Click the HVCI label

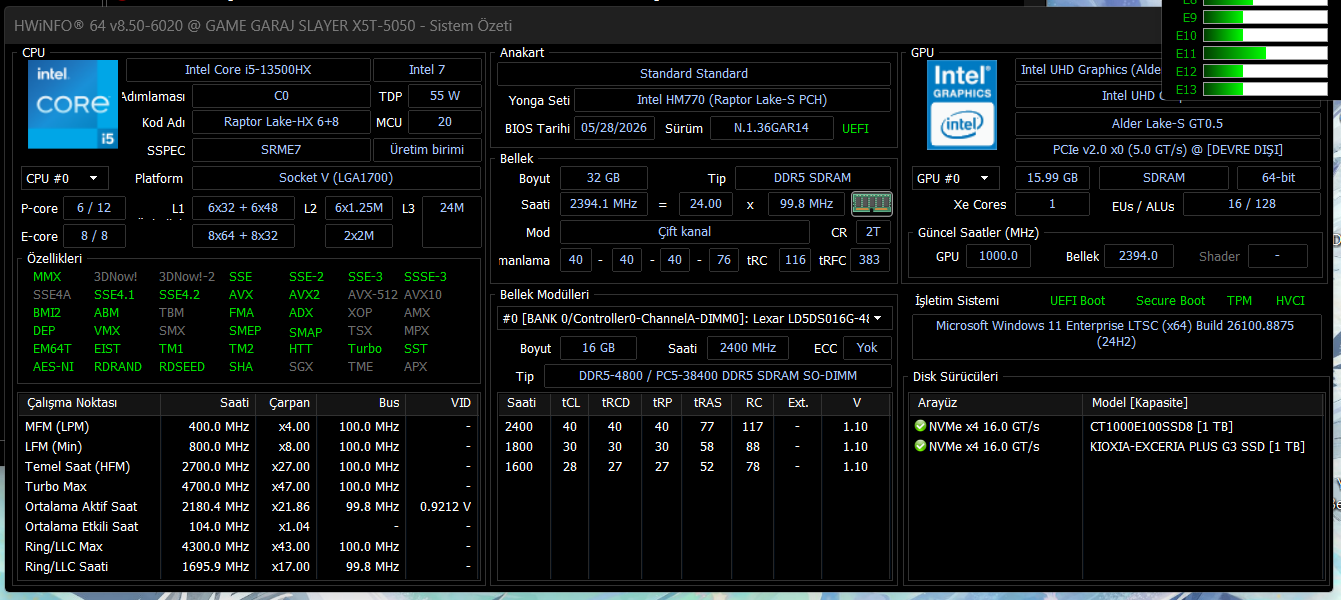[1290, 301]
